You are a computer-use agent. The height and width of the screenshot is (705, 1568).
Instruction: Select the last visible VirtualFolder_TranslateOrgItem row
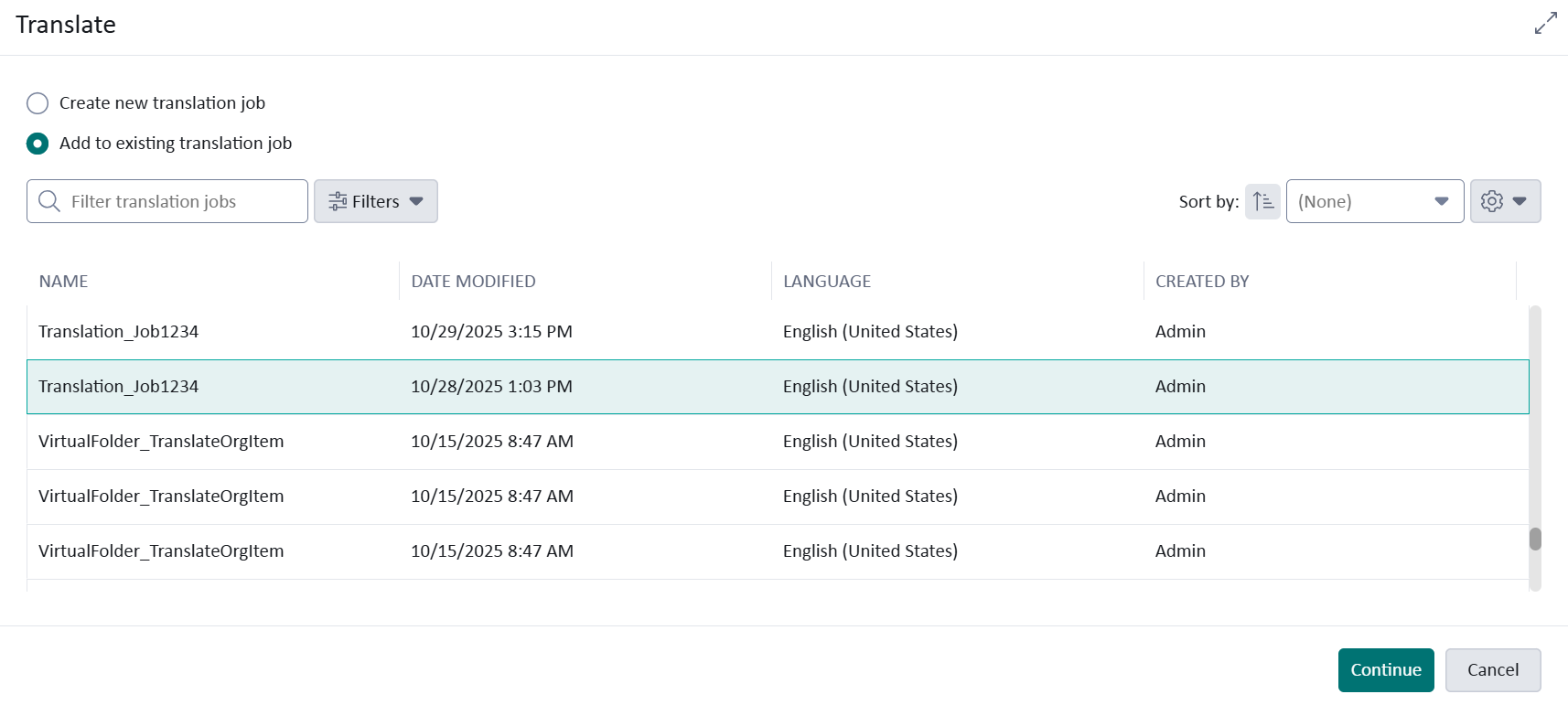[x=161, y=551]
